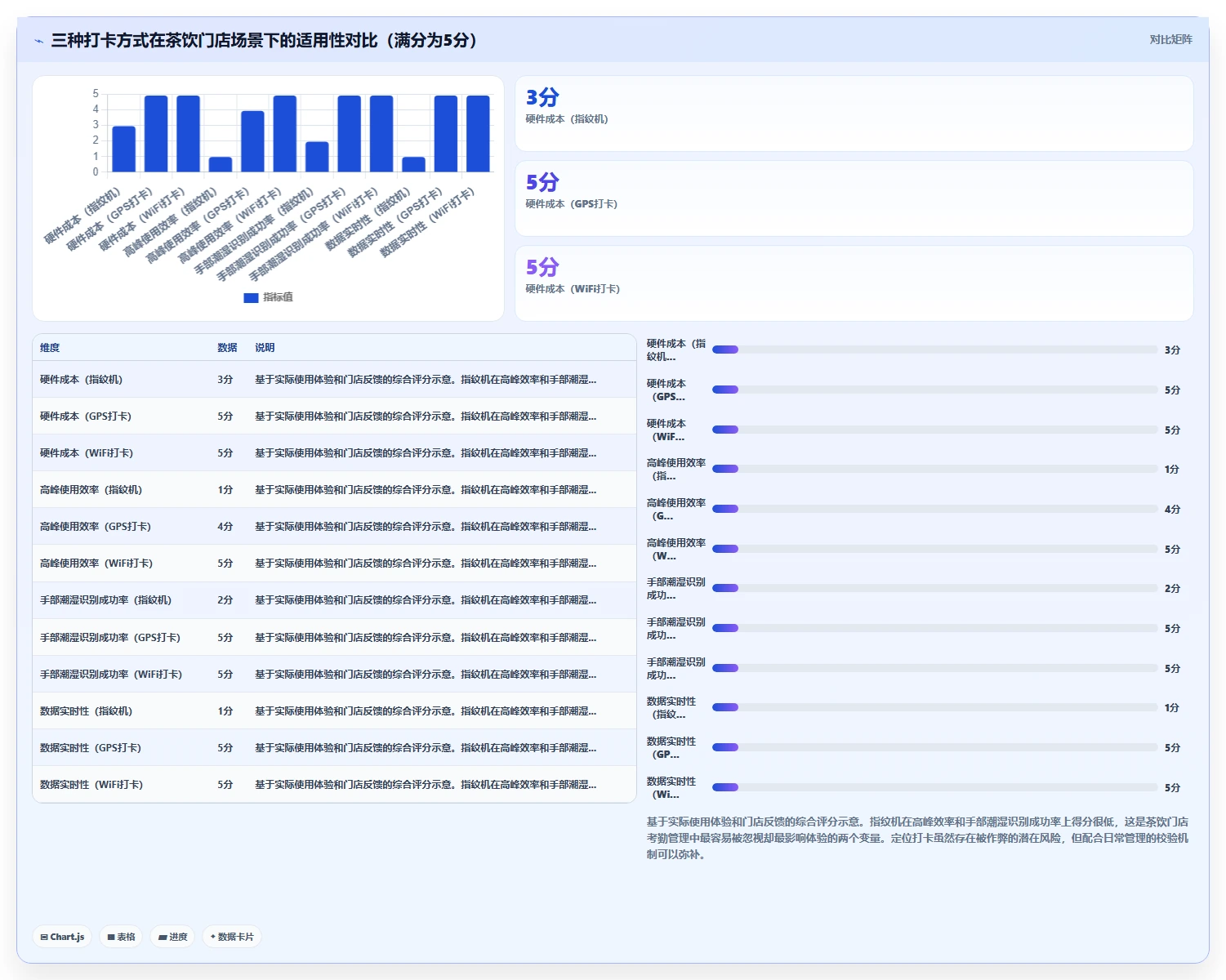Click the 维度 column header
Screen dimensions: 1226x980
(x=50, y=348)
